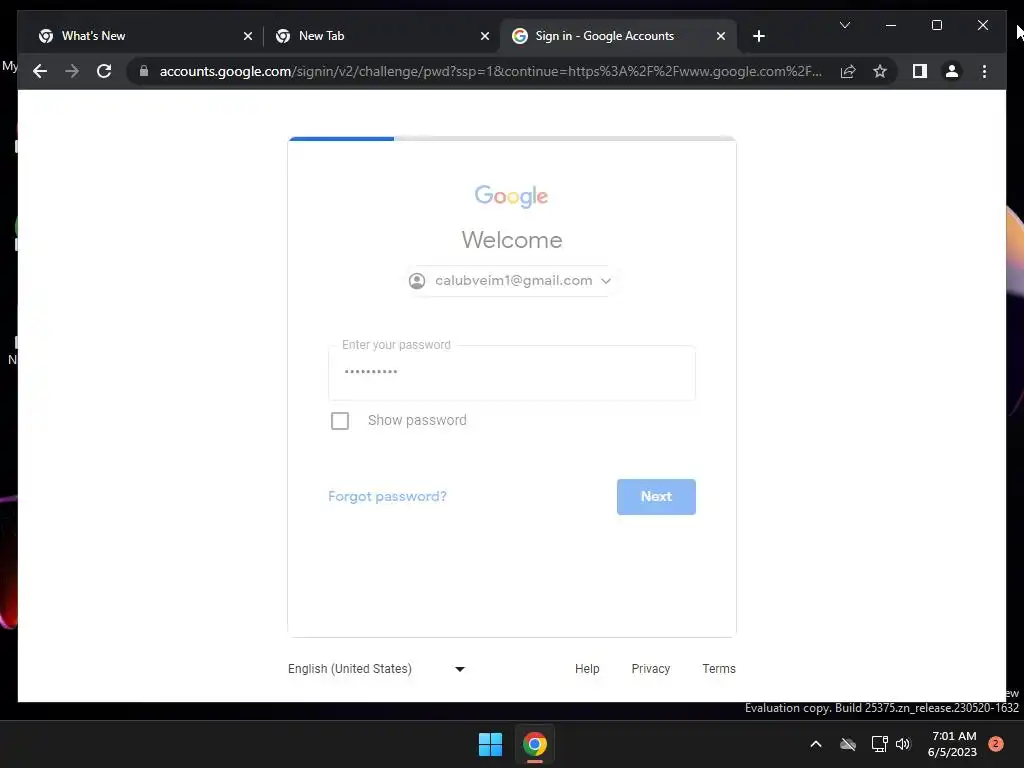Click the Forgot password? link

pyautogui.click(x=387, y=496)
